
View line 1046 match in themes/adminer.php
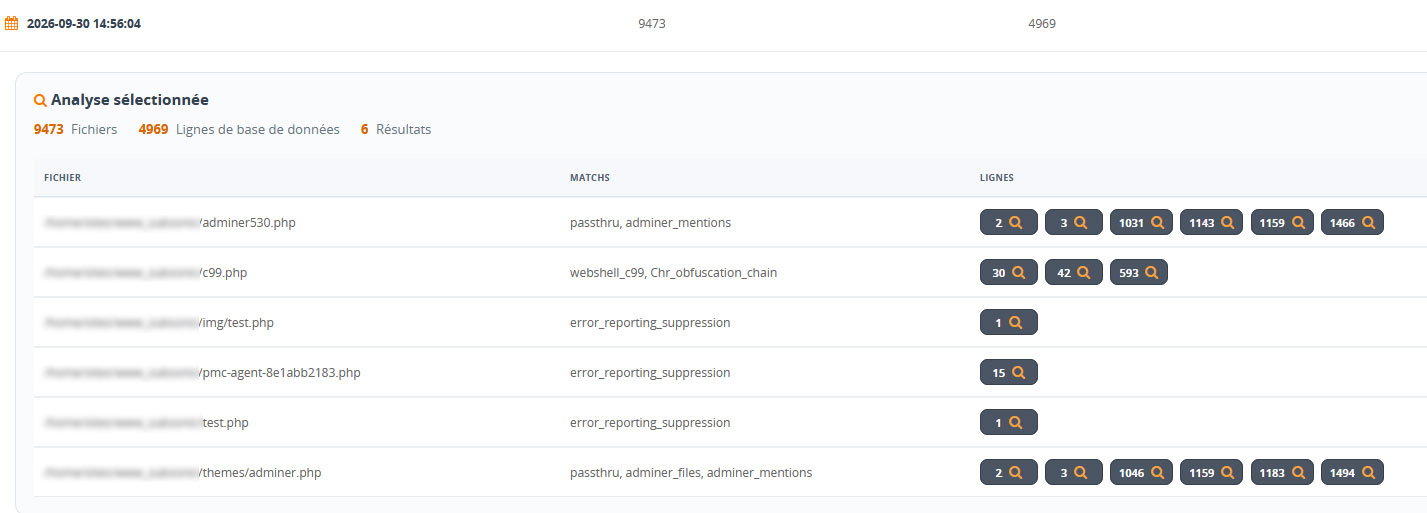pyautogui.click(x=1141, y=472)
